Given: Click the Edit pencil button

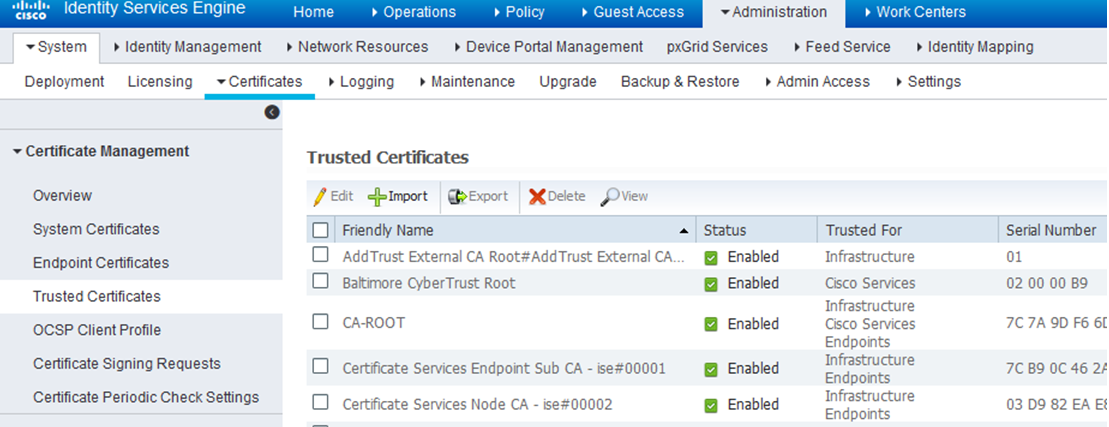Looking at the screenshot, I should (333, 197).
